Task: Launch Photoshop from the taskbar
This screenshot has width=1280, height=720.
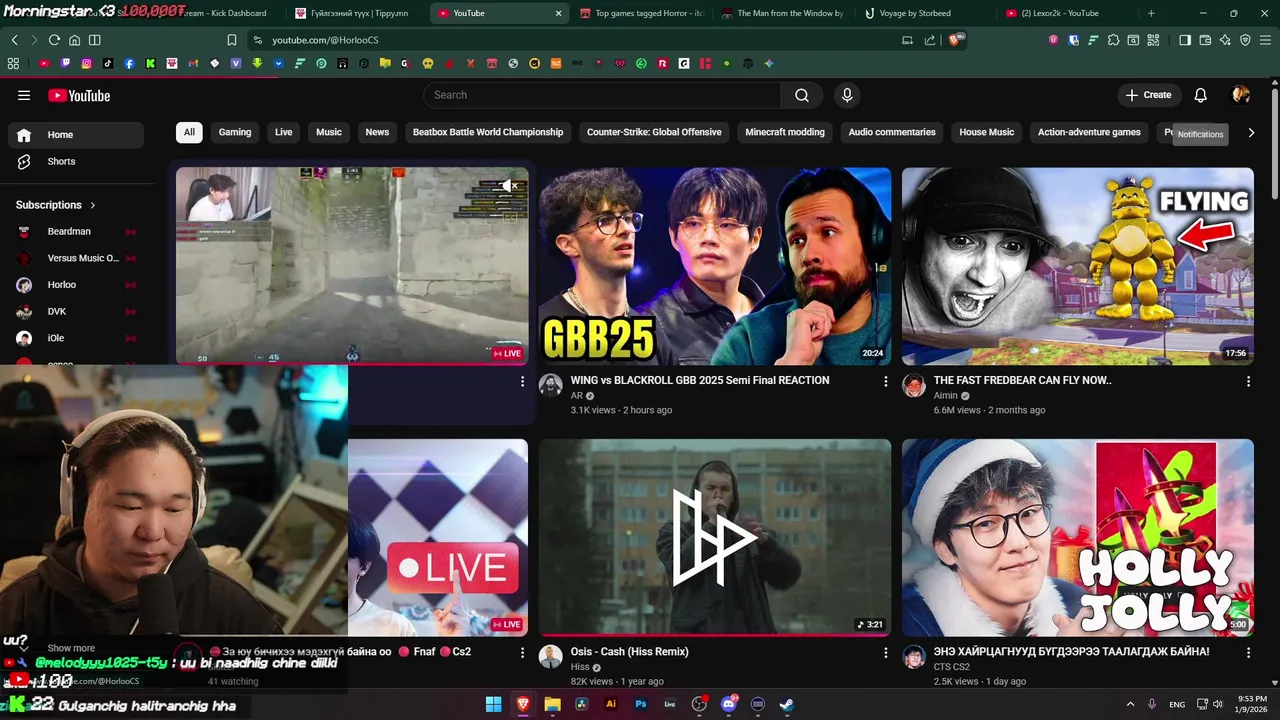Action: point(641,704)
